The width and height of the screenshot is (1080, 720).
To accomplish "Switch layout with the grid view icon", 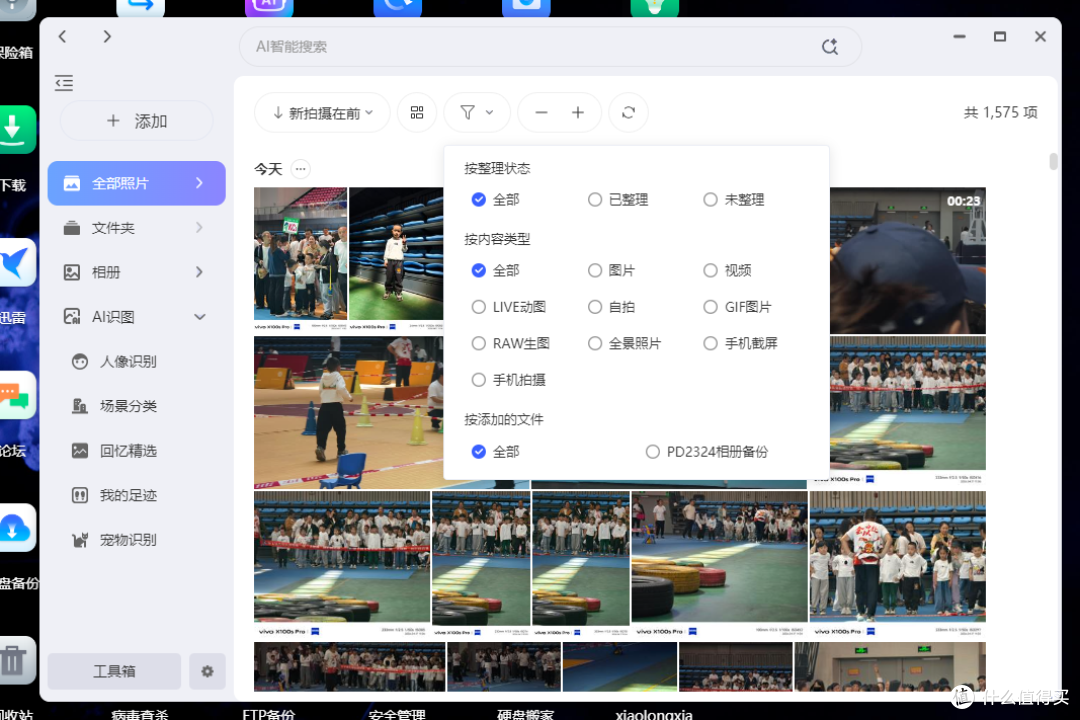I will 417,113.
